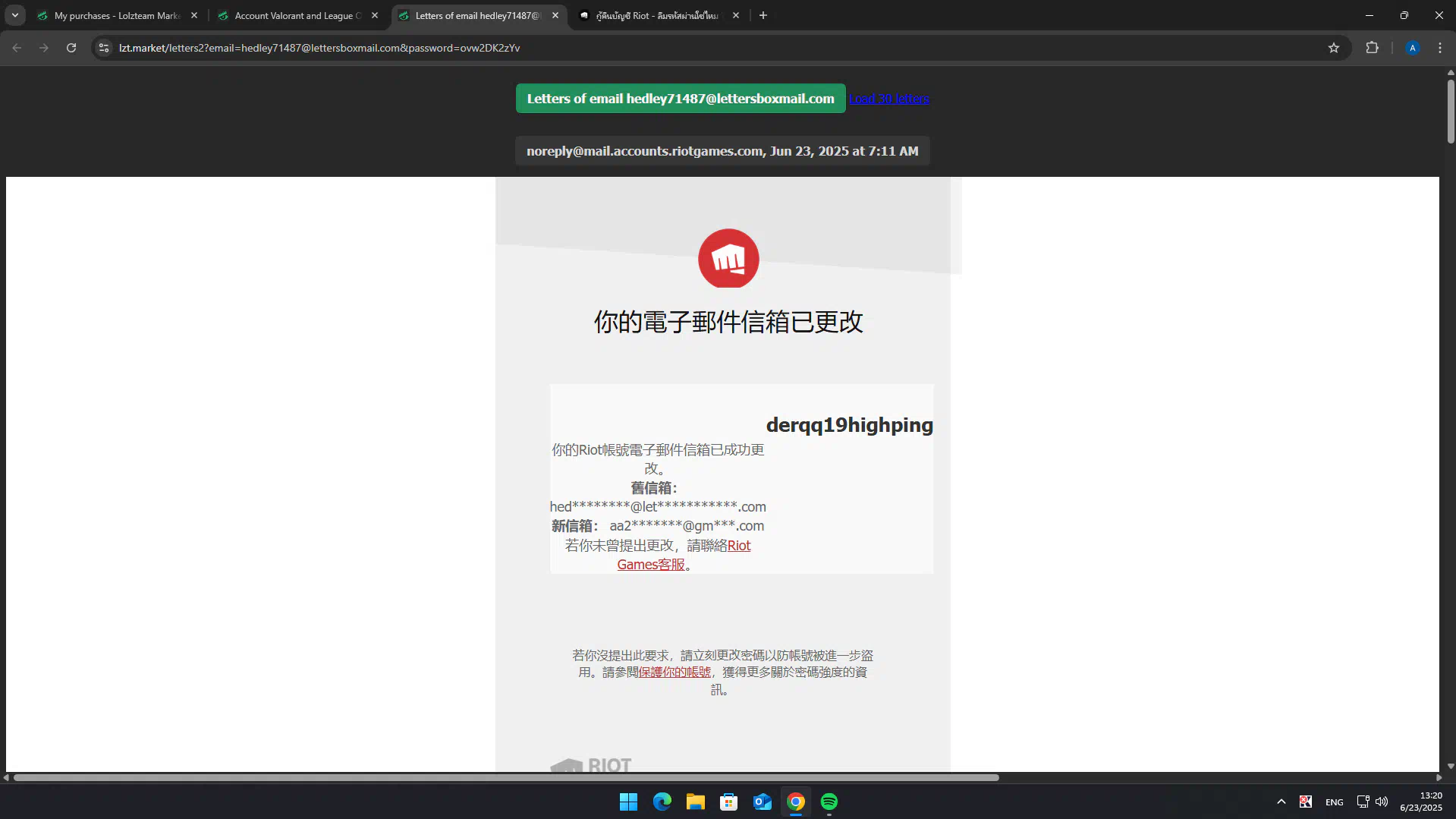Show hidden system tray icons
This screenshot has width=1456, height=819.
coord(1281,802)
